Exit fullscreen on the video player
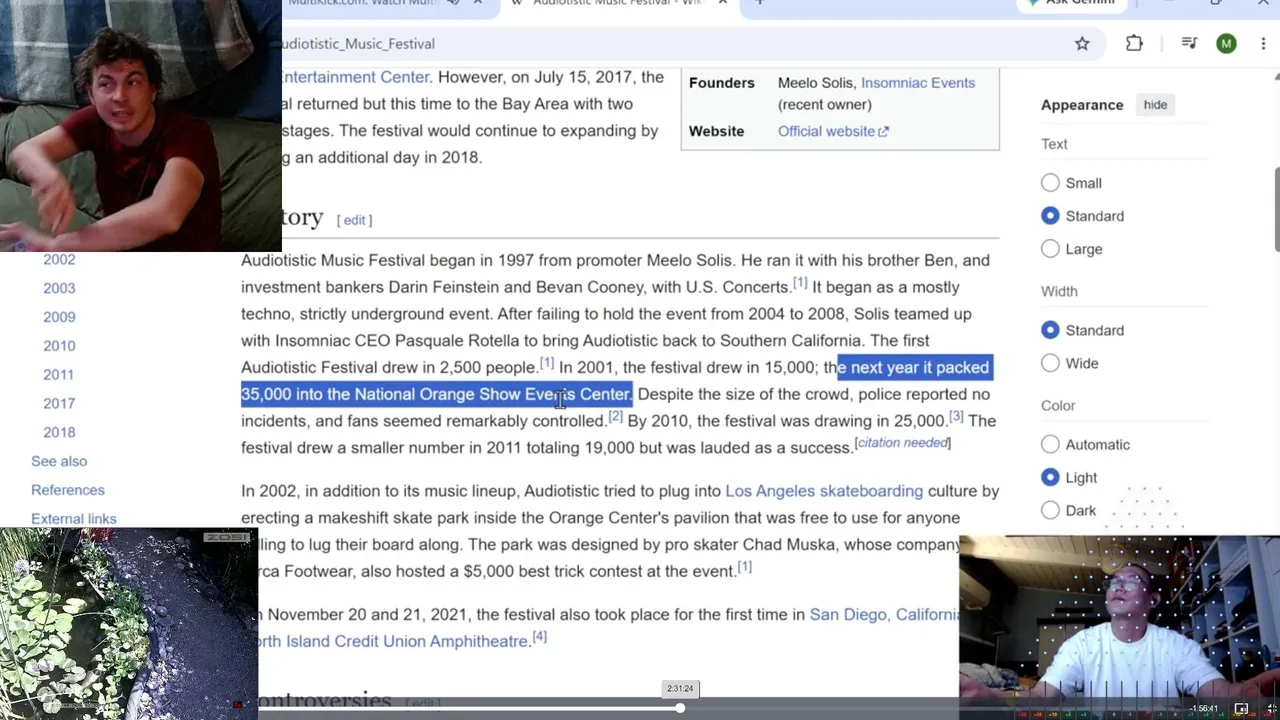1280x720 pixels. 1271,709
